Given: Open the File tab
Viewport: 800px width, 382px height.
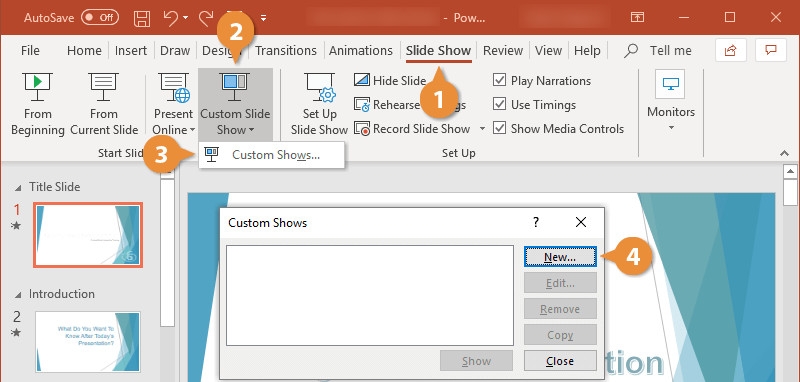Looking at the screenshot, I should tap(30, 50).
